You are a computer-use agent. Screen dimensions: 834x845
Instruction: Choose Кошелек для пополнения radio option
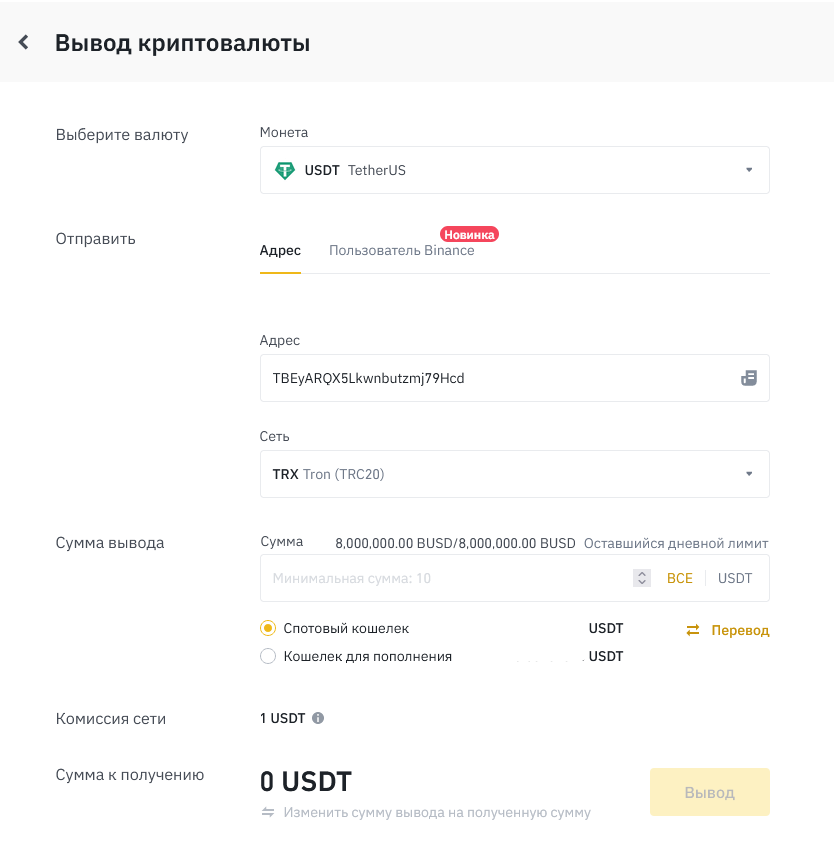(267, 656)
